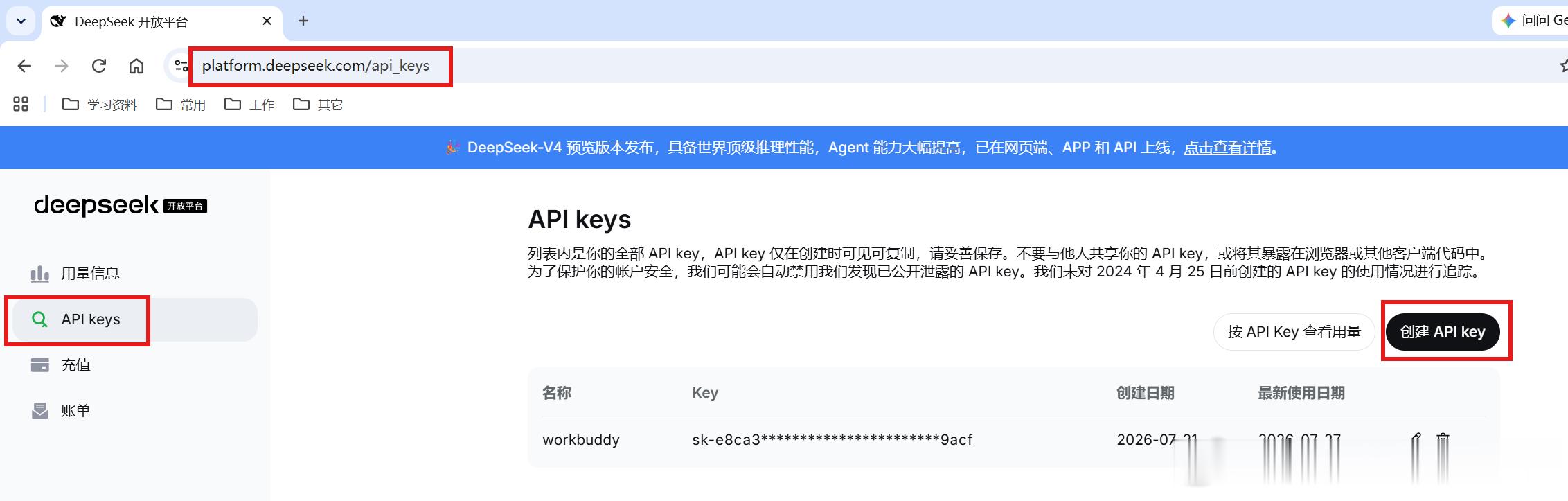Expand the tab search dropdown
This screenshot has height=501, width=1568.
coord(21,21)
